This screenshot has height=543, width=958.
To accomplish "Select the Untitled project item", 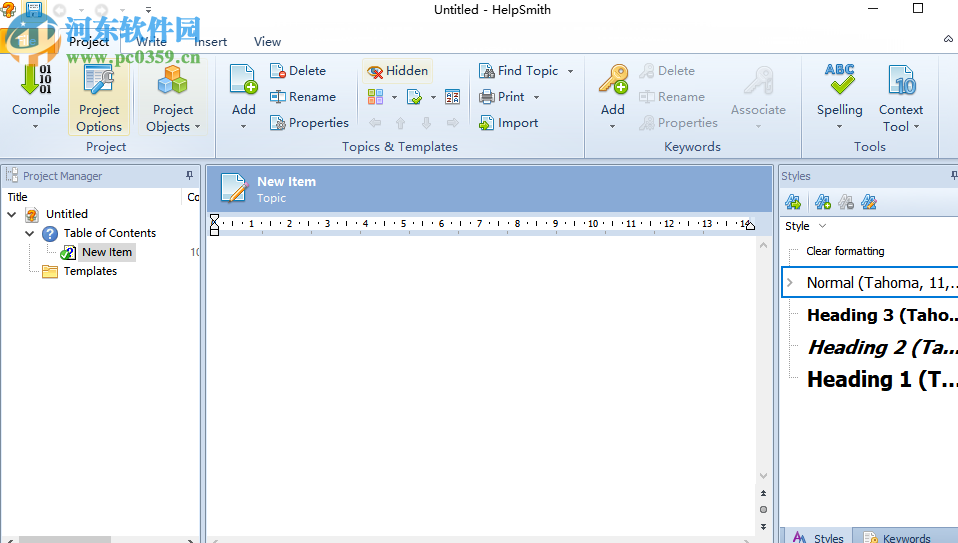I will coord(67,214).
